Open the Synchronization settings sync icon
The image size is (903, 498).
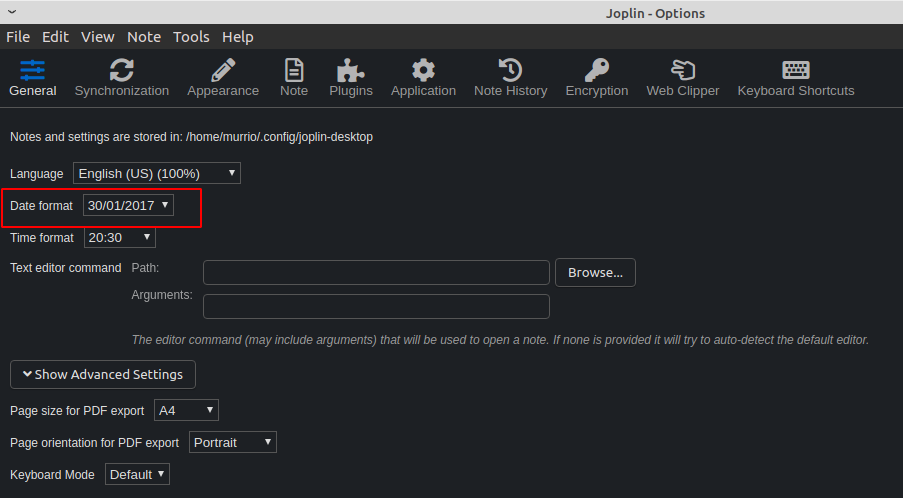(122, 70)
